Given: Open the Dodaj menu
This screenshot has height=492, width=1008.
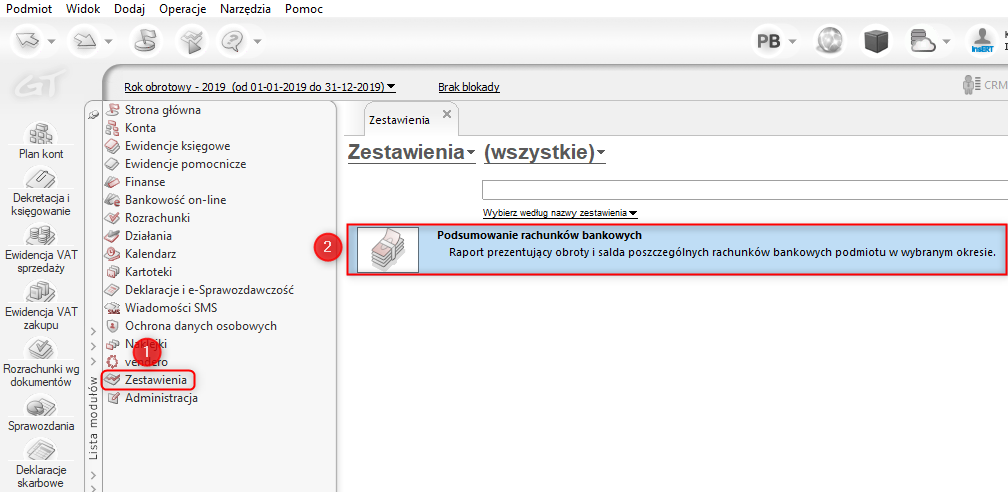Looking at the screenshot, I should 129,9.
